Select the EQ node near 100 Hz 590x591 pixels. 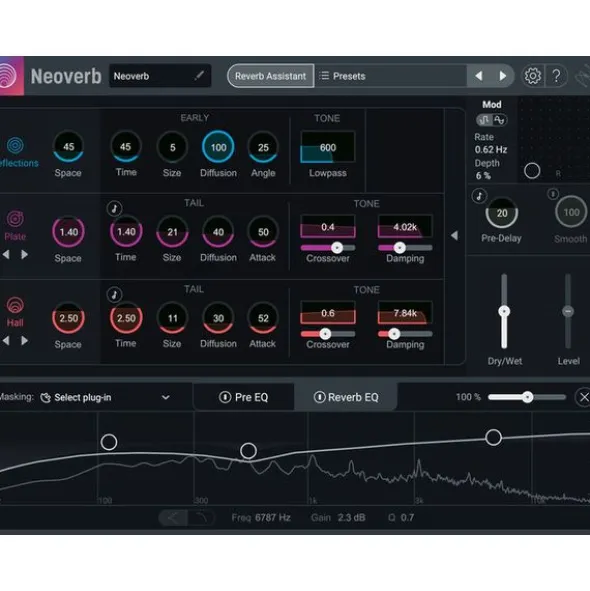click(x=109, y=442)
